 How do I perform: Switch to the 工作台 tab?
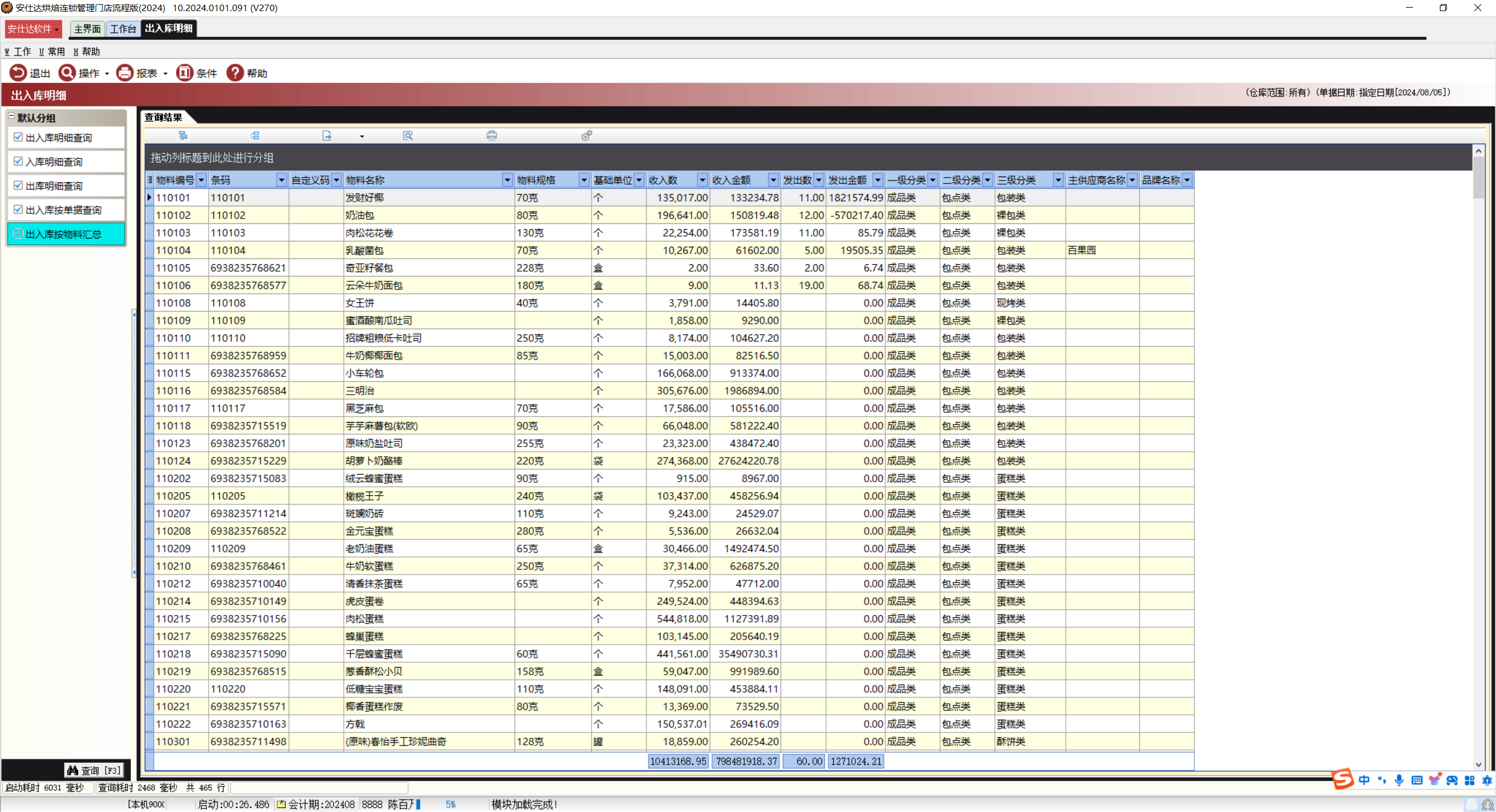point(123,29)
